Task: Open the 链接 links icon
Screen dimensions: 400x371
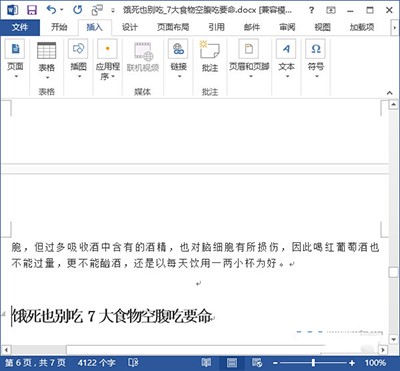Action: click(x=178, y=59)
